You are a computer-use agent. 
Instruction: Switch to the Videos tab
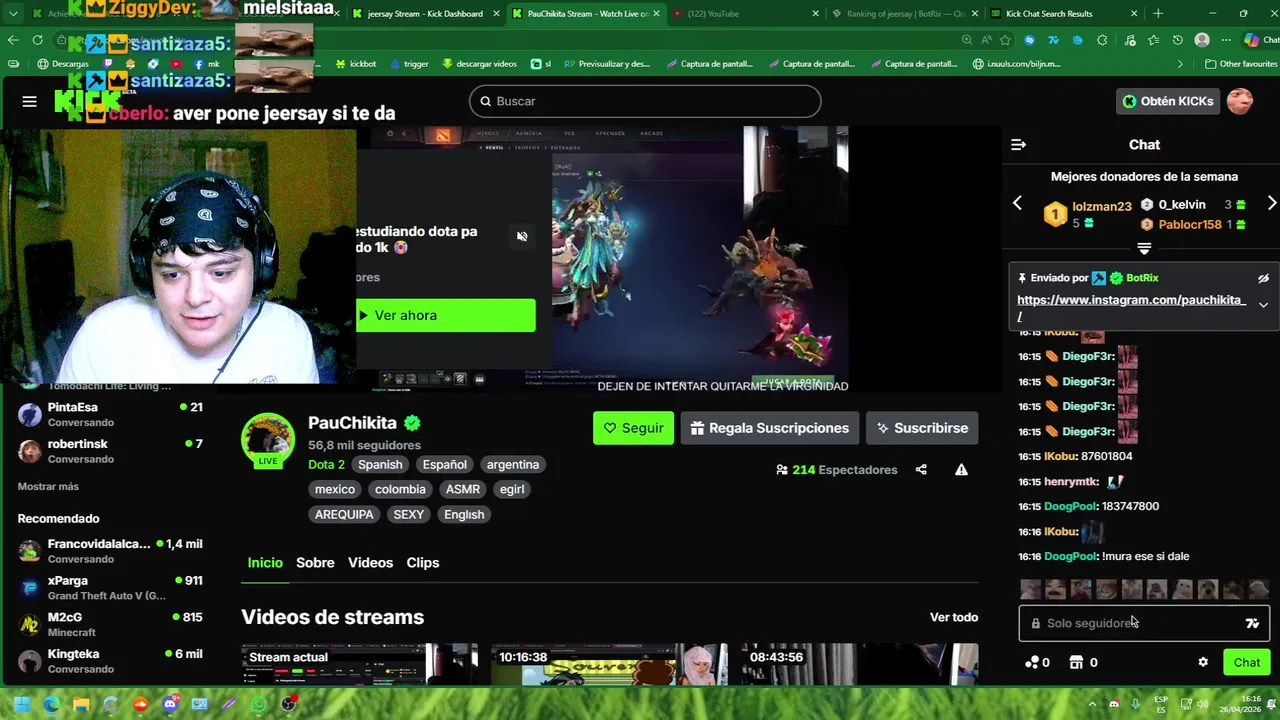370,563
